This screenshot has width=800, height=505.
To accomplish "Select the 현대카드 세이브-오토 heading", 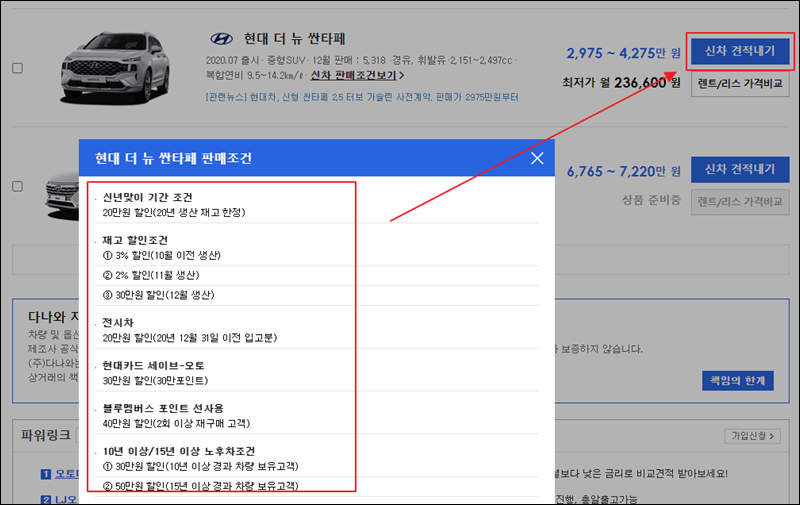I will pyautogui.click(x=154, y=366).
